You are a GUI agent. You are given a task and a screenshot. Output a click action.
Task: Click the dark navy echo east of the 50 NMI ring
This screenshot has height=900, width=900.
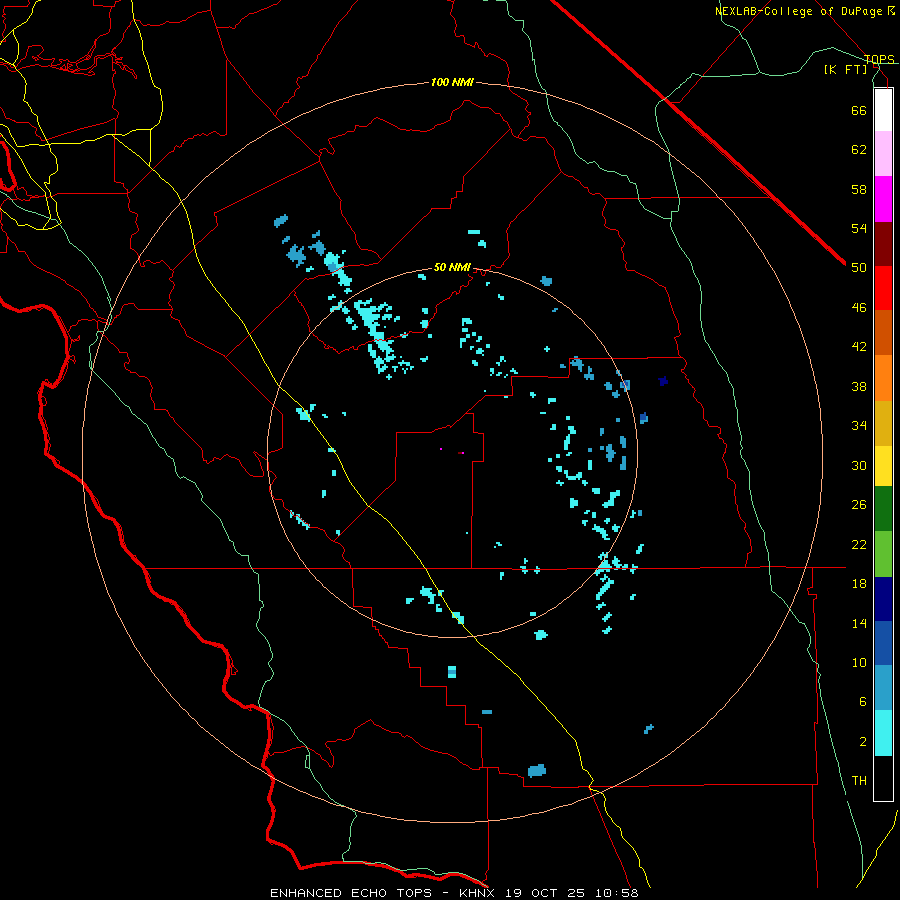[663, 381]
